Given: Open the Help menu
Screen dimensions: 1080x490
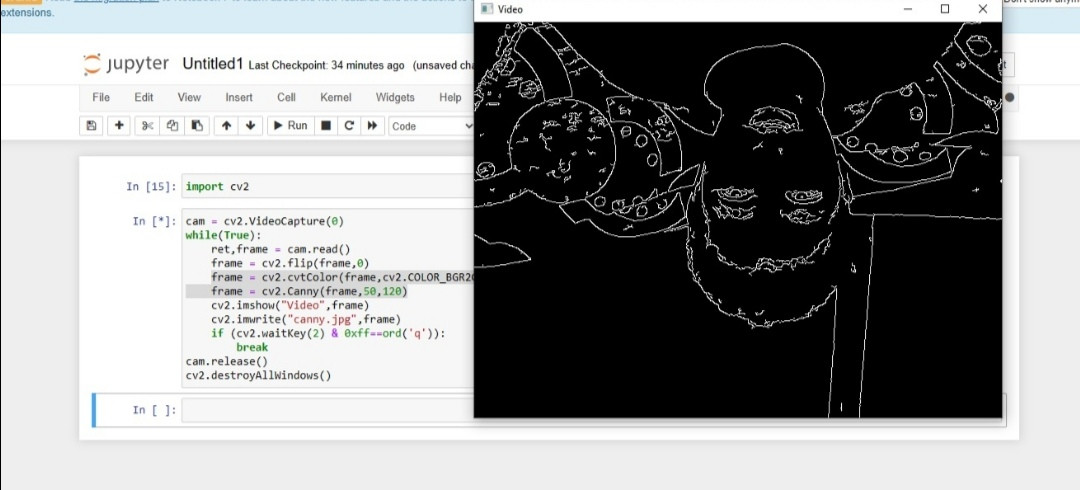Looking at the screenshot, I should point(450,97).
